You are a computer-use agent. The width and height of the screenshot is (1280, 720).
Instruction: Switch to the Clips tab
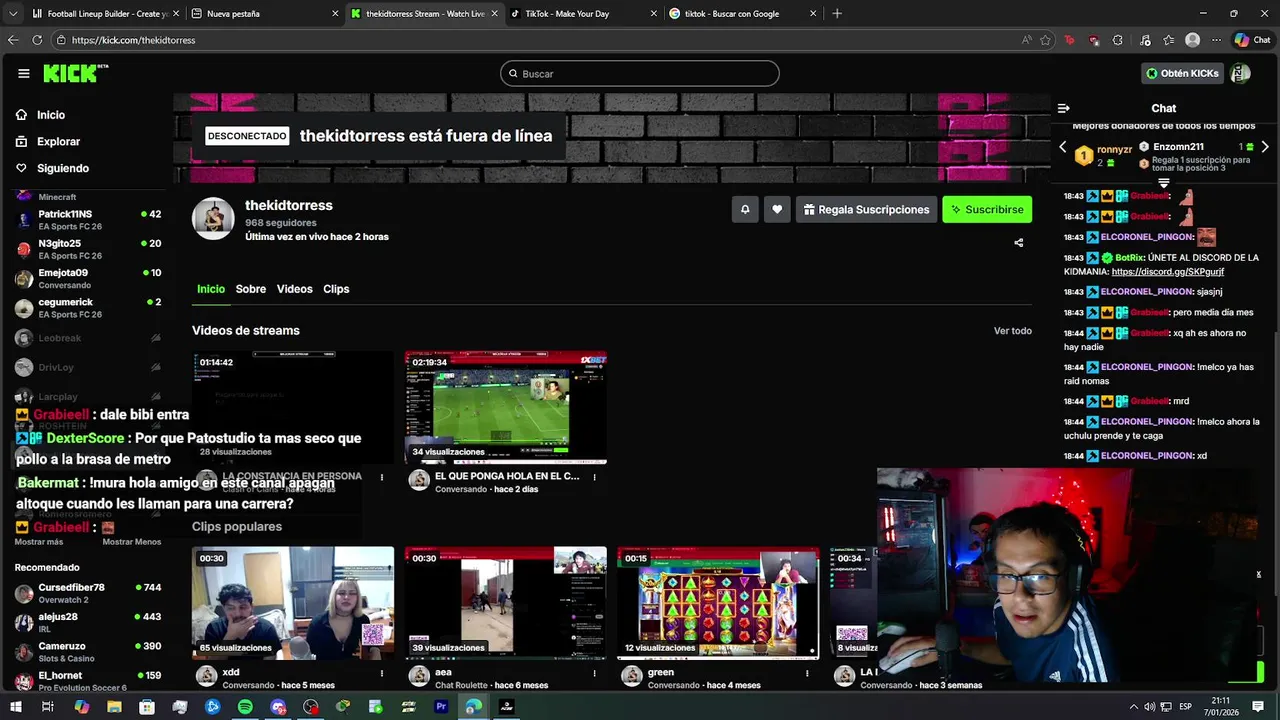[x=336, y=289]
